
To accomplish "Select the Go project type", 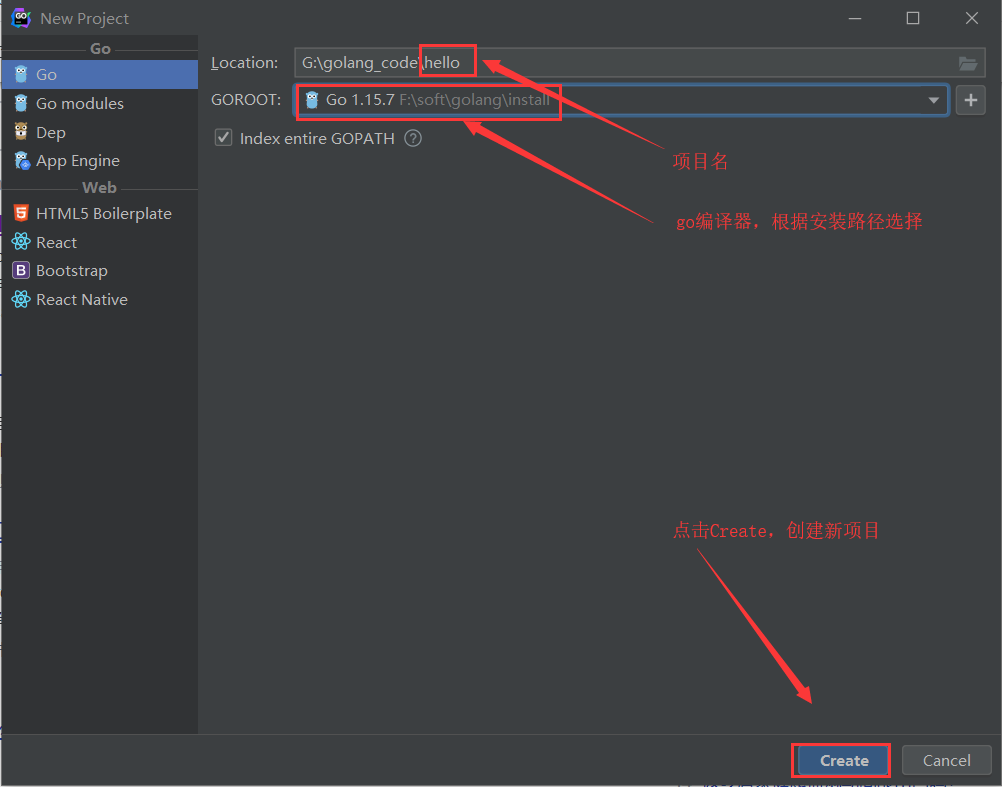I will 99,75.
